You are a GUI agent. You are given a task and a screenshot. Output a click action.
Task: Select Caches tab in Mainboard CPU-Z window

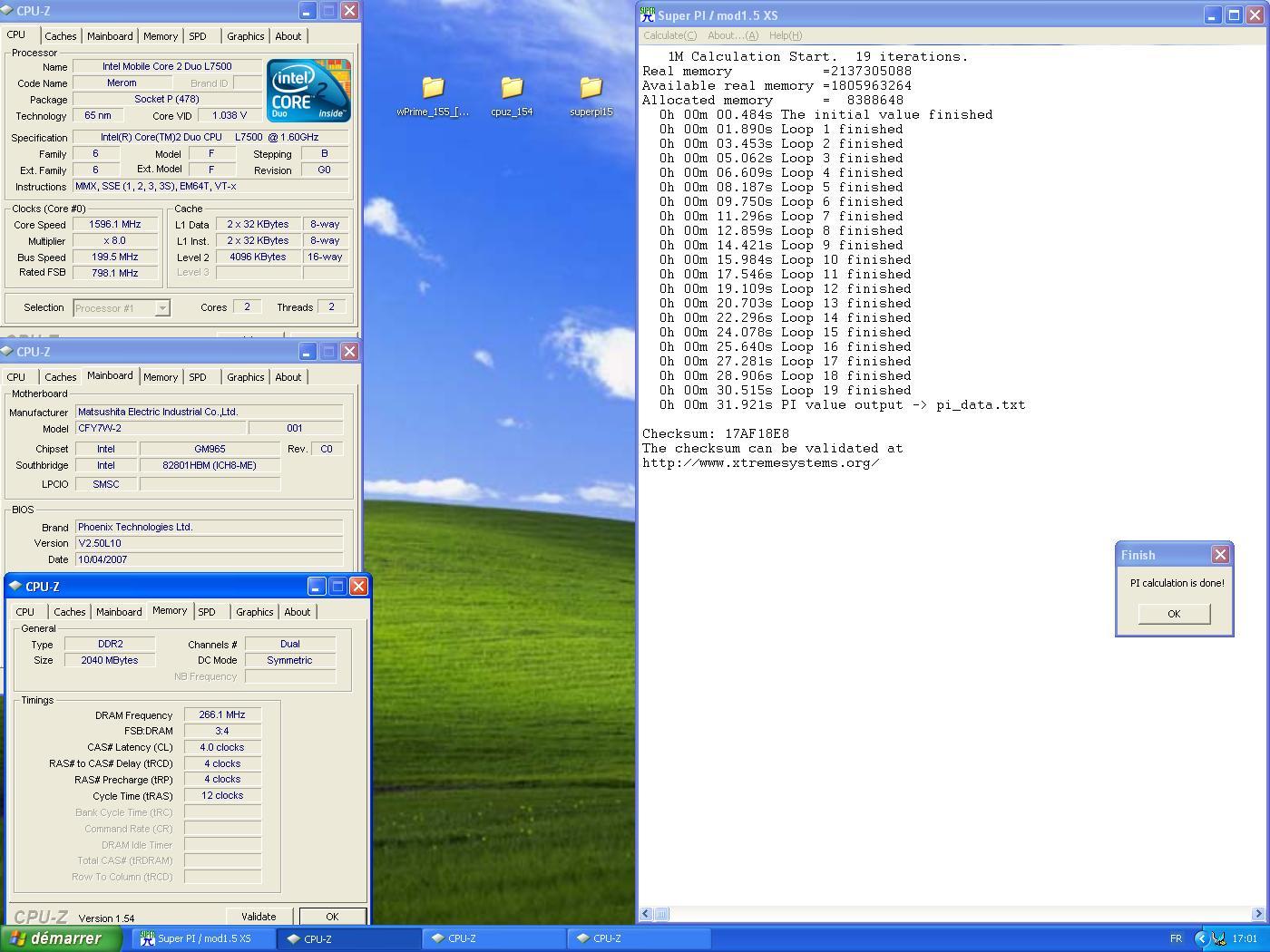pyautogui.click(x=61, y=377)
